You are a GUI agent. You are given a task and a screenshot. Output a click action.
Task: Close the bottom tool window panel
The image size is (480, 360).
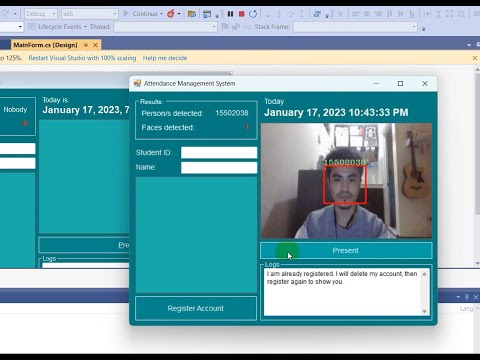476,297
